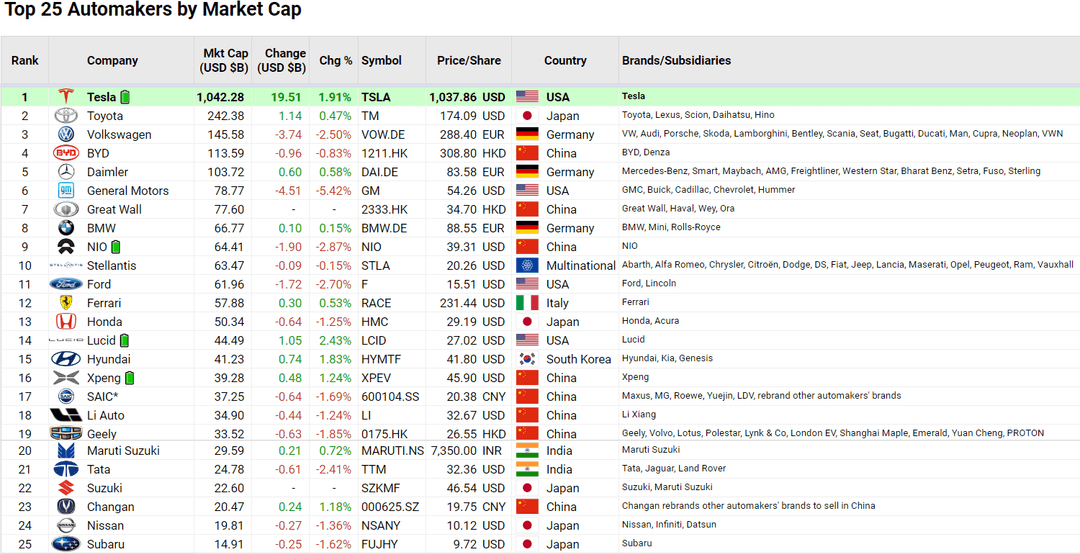Sort by the Chg % column header
The height and width of the screenshot is (554, 1080).
pyautogui.click(x=335, y=61)
